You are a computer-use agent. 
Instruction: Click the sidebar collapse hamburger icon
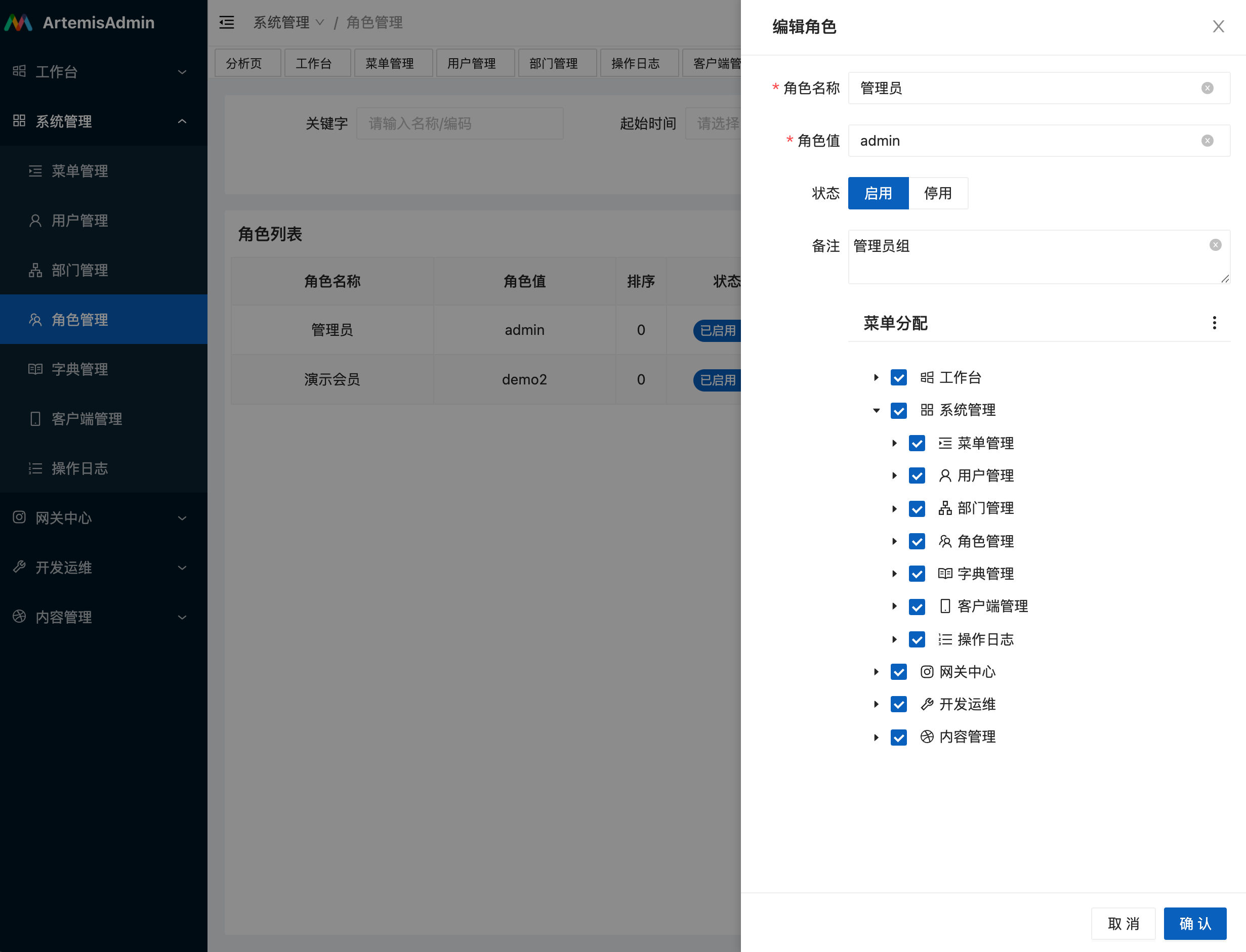227,23
